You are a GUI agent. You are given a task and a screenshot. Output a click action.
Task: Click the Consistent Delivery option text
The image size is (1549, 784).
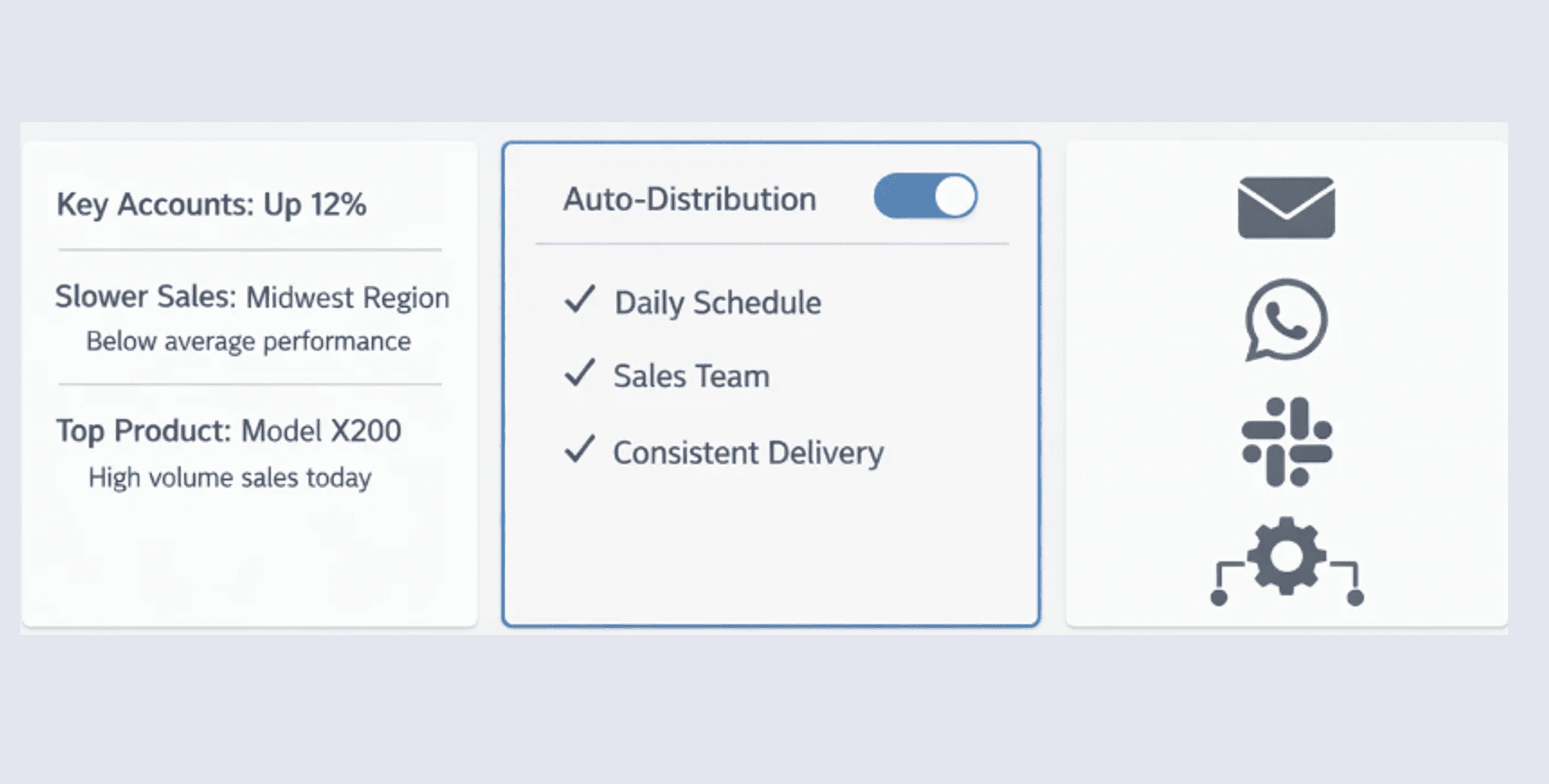(x=747, y=453)
